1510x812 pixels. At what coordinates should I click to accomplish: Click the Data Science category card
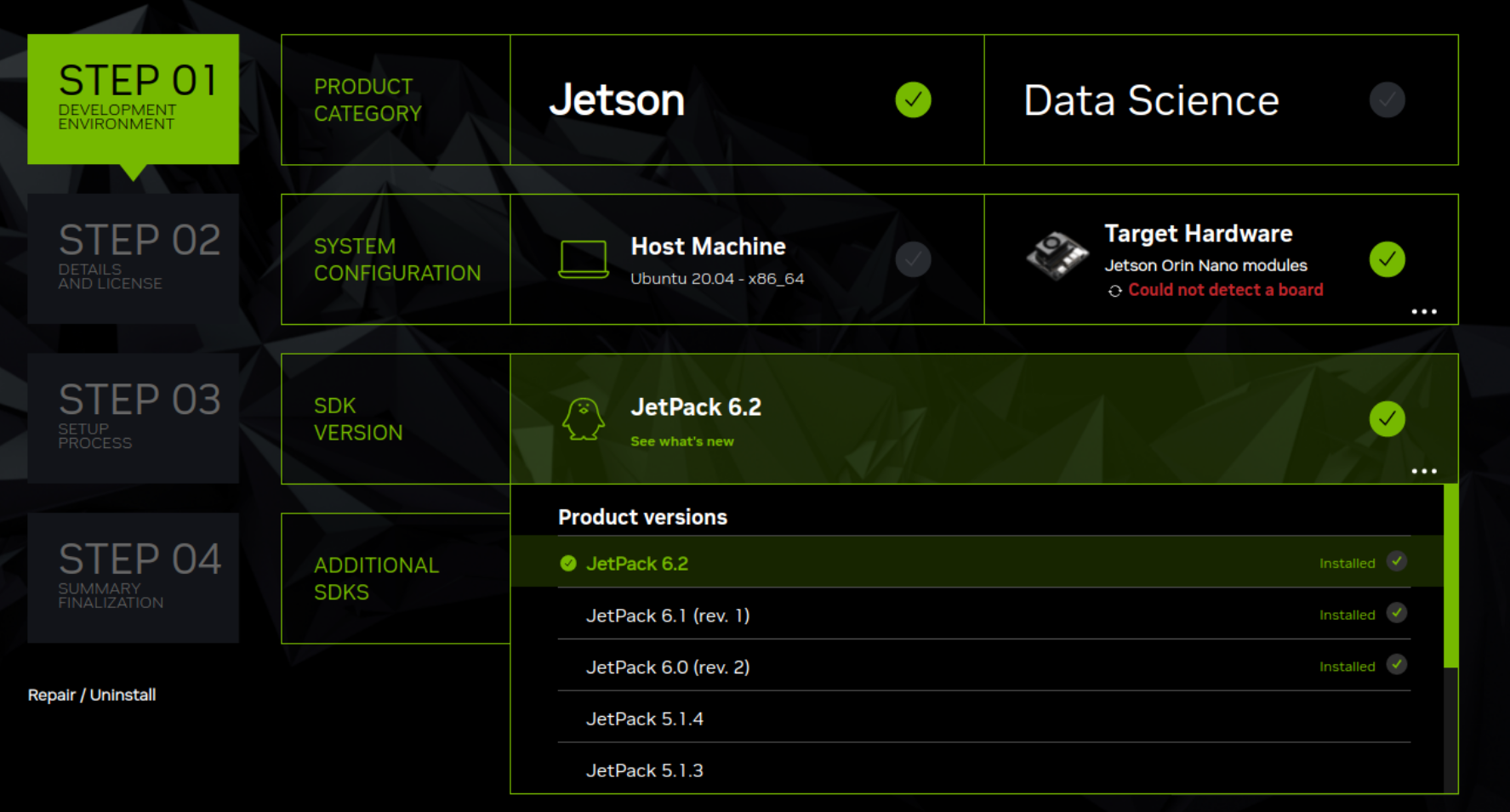click(x=1221, y=99)
